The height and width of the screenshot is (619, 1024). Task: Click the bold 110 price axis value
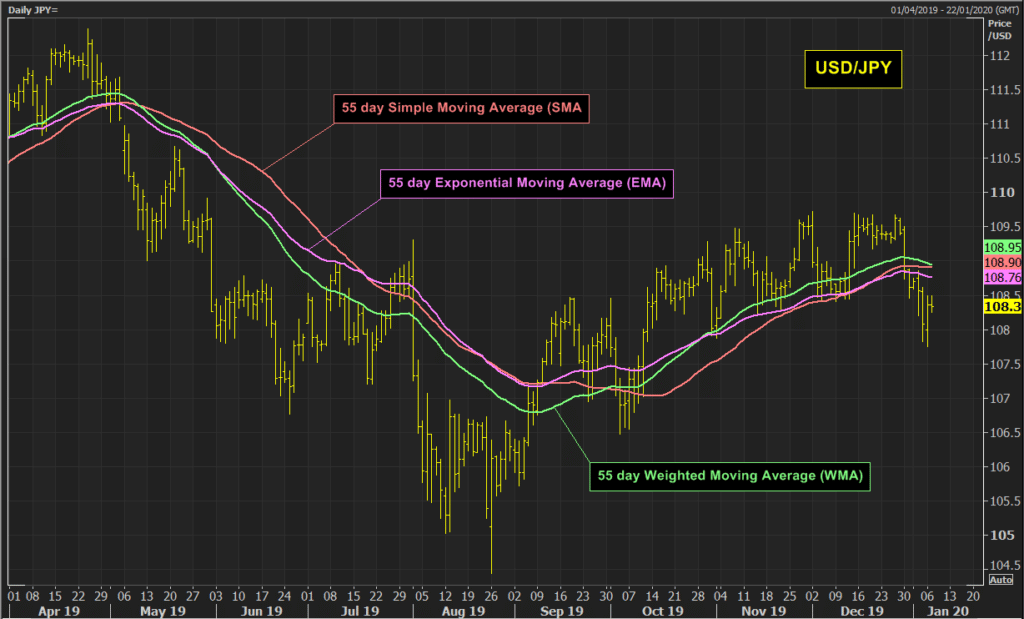[1003, 190]
